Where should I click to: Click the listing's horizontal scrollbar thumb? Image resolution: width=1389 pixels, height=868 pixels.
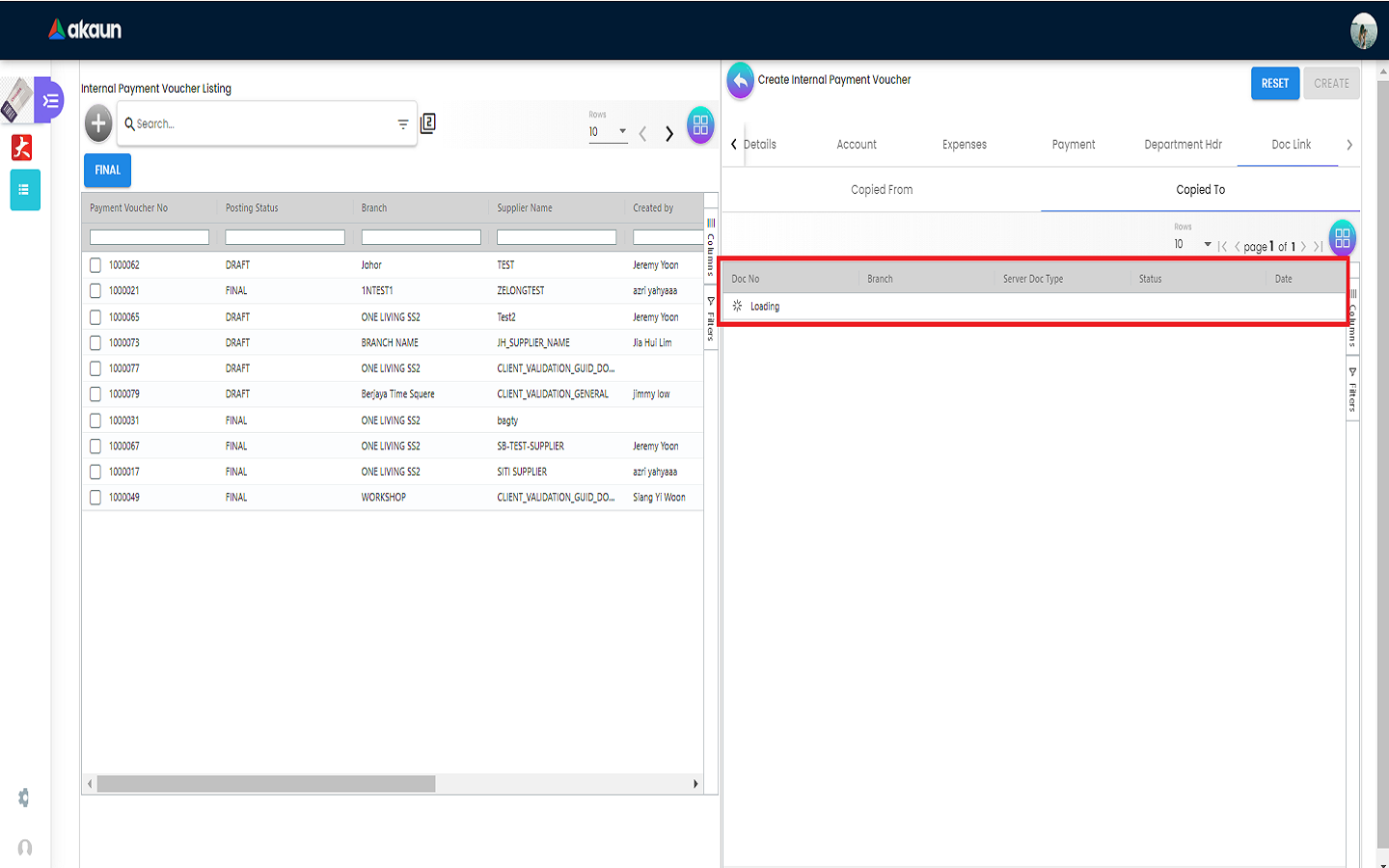coord(266,784)
